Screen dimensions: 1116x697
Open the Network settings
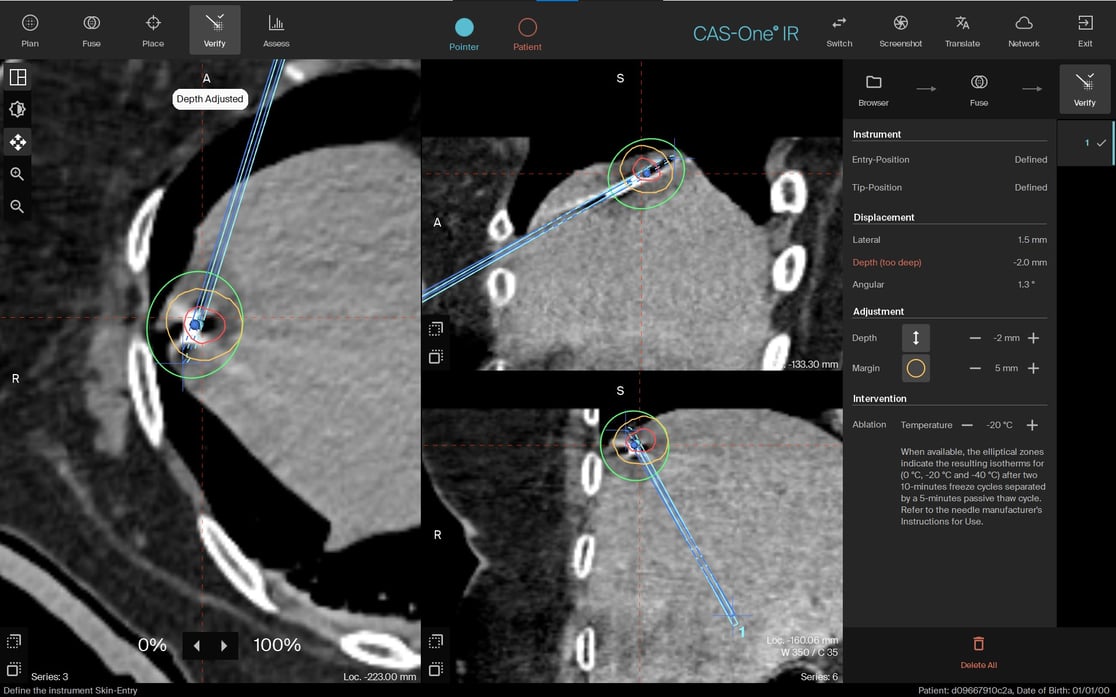coord(1023,31)
